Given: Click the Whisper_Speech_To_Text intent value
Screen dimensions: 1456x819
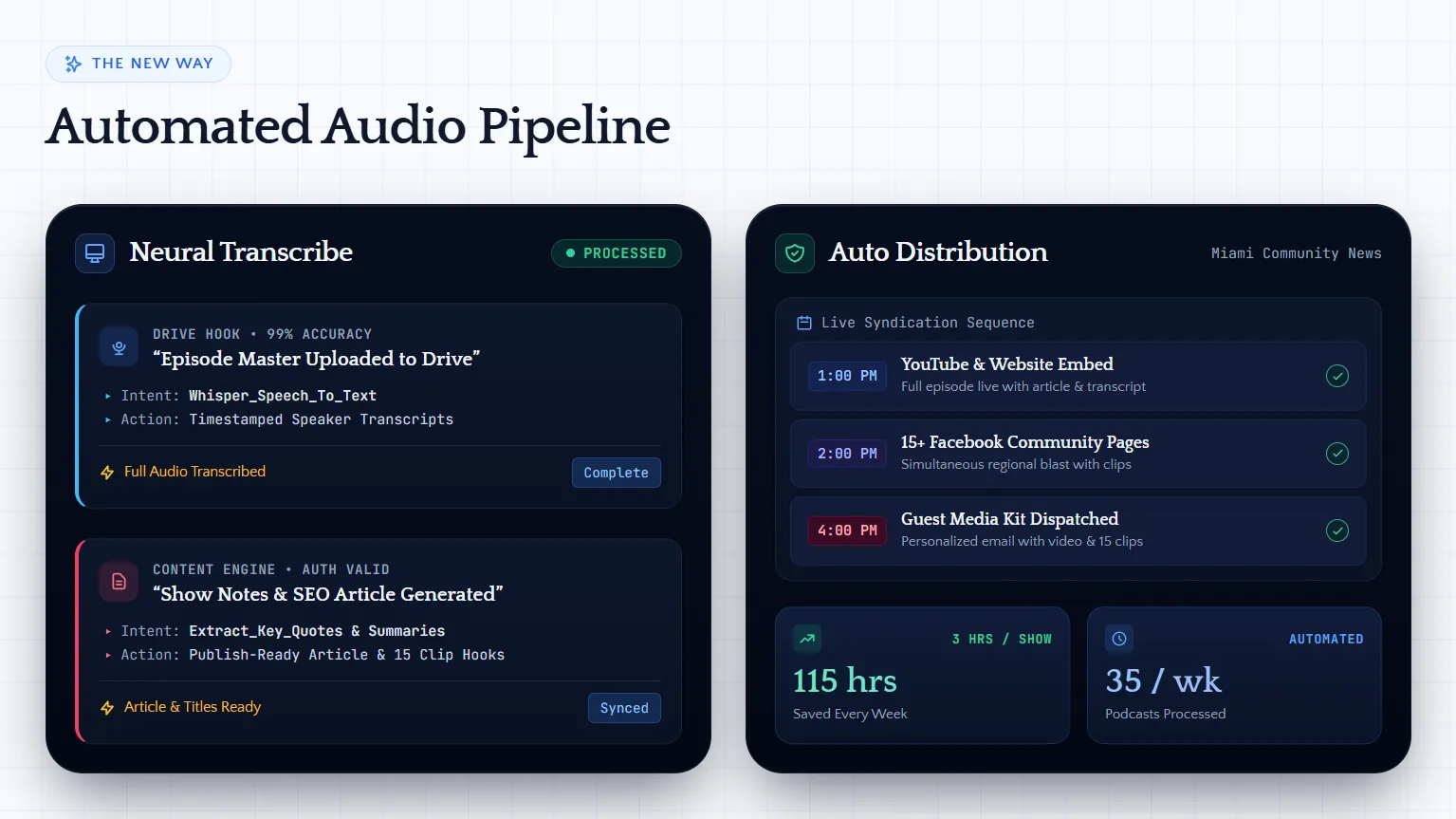Looking at the screenshot, I should click(283, 396).
